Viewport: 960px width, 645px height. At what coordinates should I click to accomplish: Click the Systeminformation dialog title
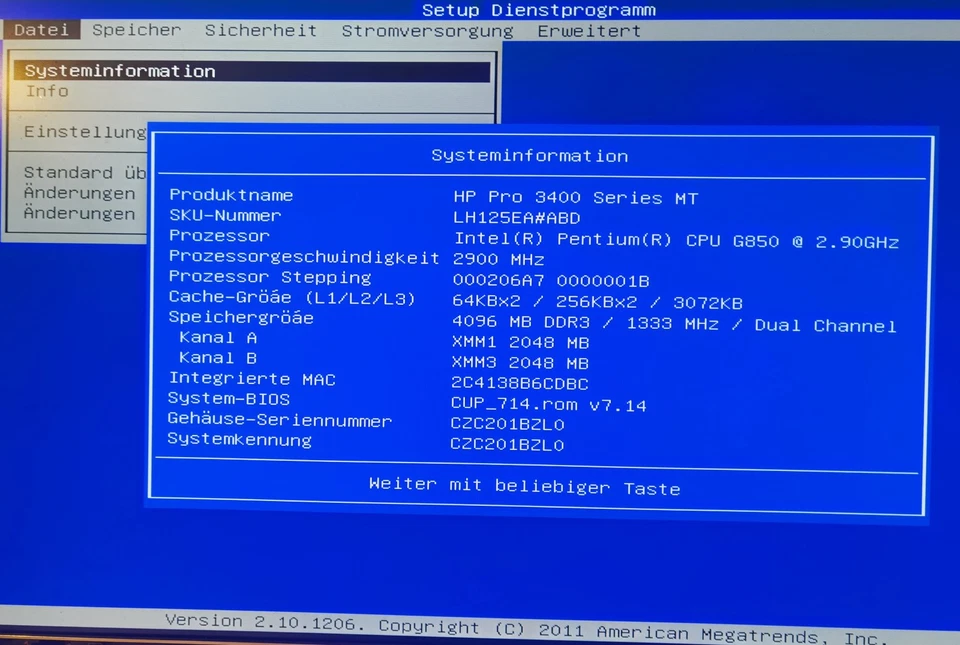(530, 156)
